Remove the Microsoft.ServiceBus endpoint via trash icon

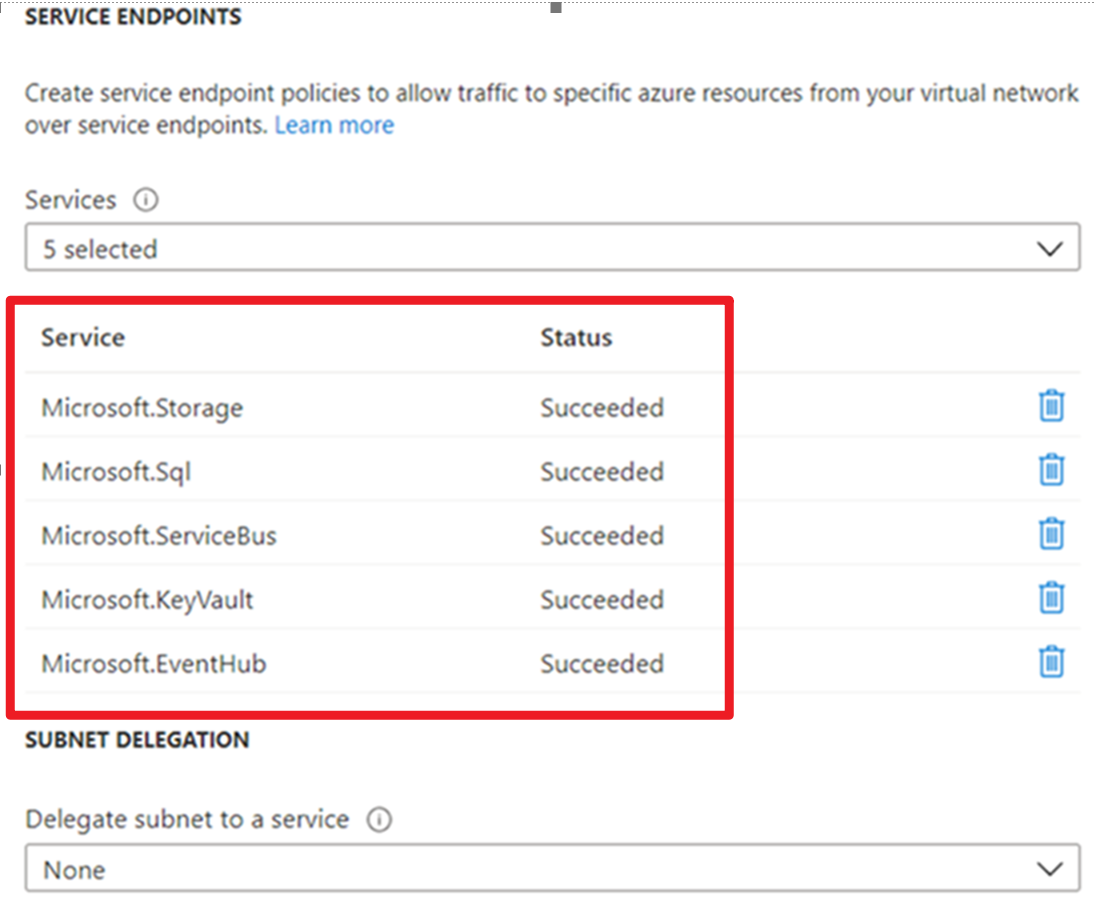click(1051, 534)
